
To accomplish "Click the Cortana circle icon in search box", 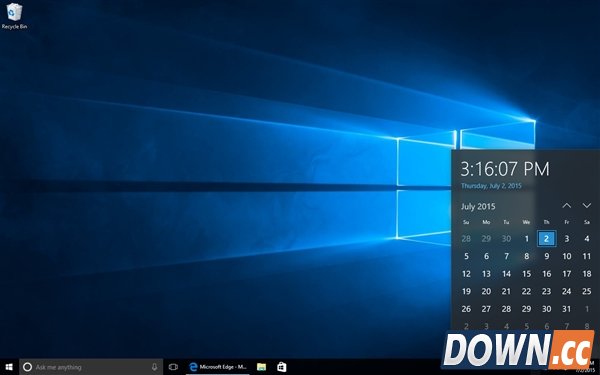I will click(27, 367).
